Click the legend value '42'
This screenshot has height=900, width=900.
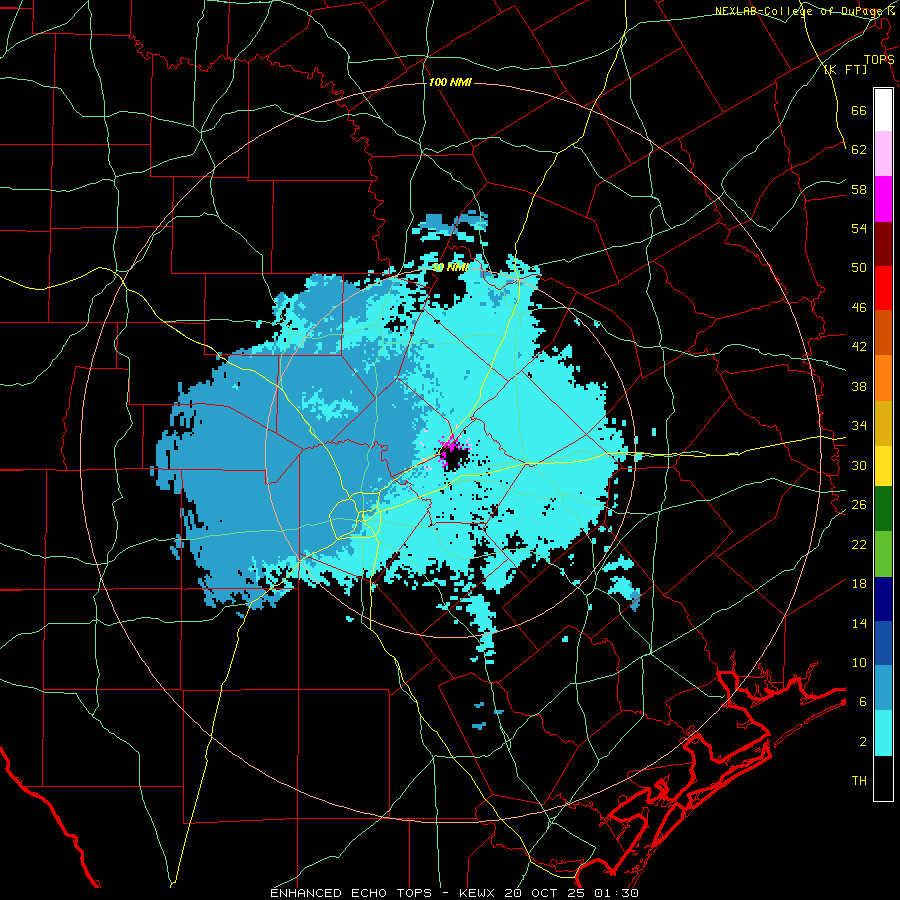(x=859, y=347)
